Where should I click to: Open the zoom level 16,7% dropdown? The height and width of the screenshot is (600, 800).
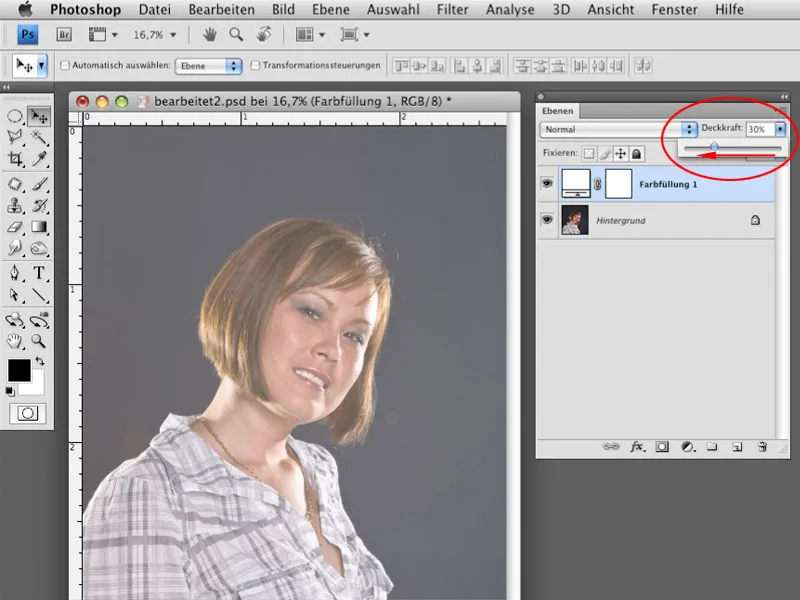click(x=173, y=35)
